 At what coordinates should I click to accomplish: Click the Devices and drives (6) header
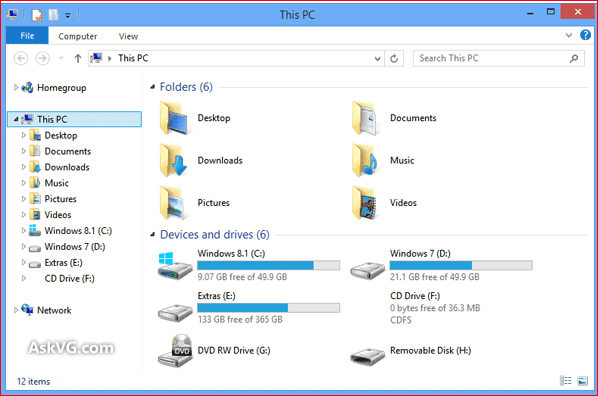coord(214,234)
